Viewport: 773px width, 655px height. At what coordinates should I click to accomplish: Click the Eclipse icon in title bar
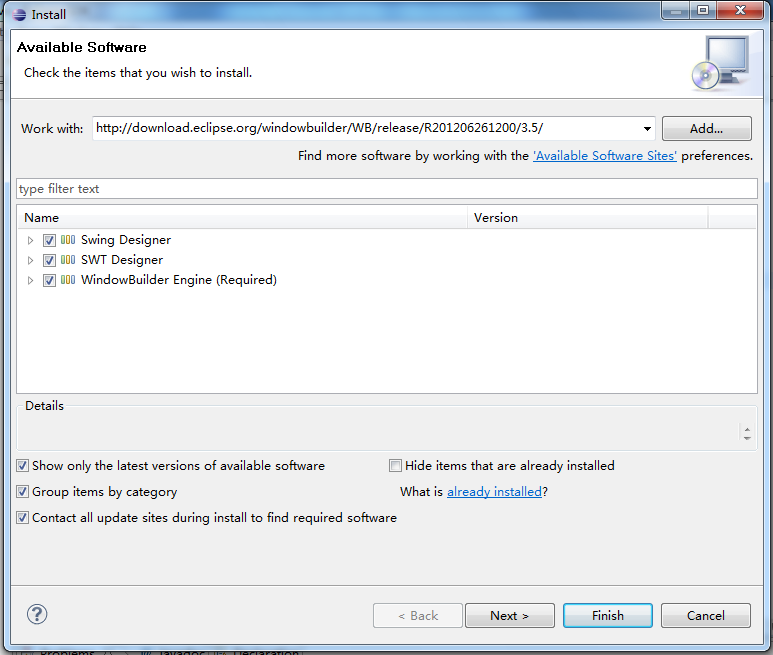19,15
